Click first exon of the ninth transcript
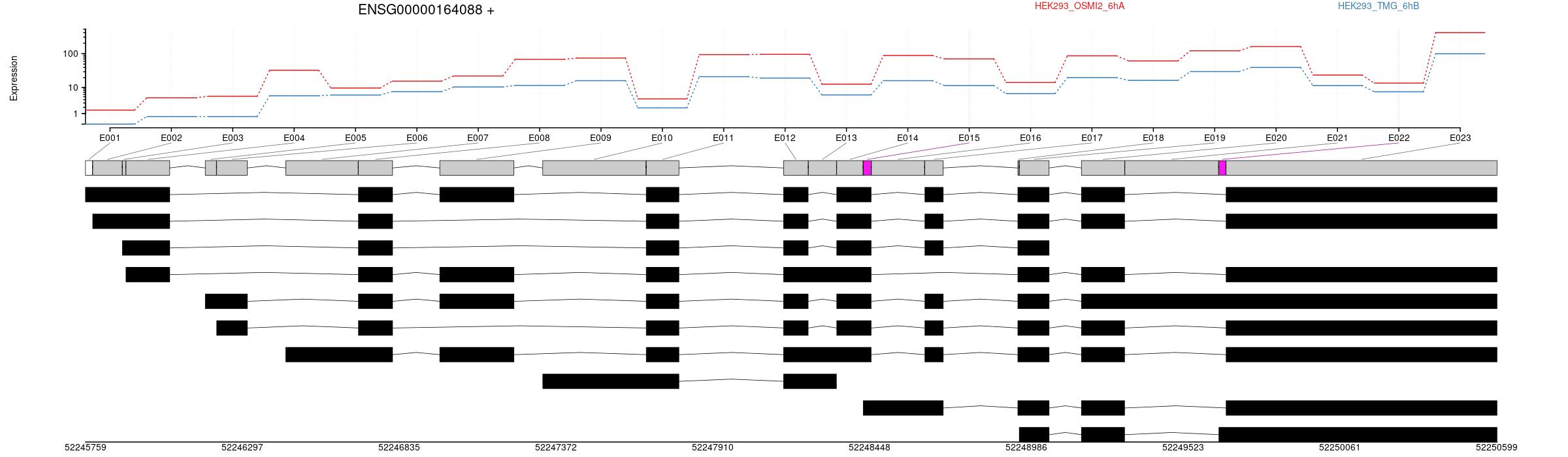Screen dimensions: 1568x457 point(903,408)
